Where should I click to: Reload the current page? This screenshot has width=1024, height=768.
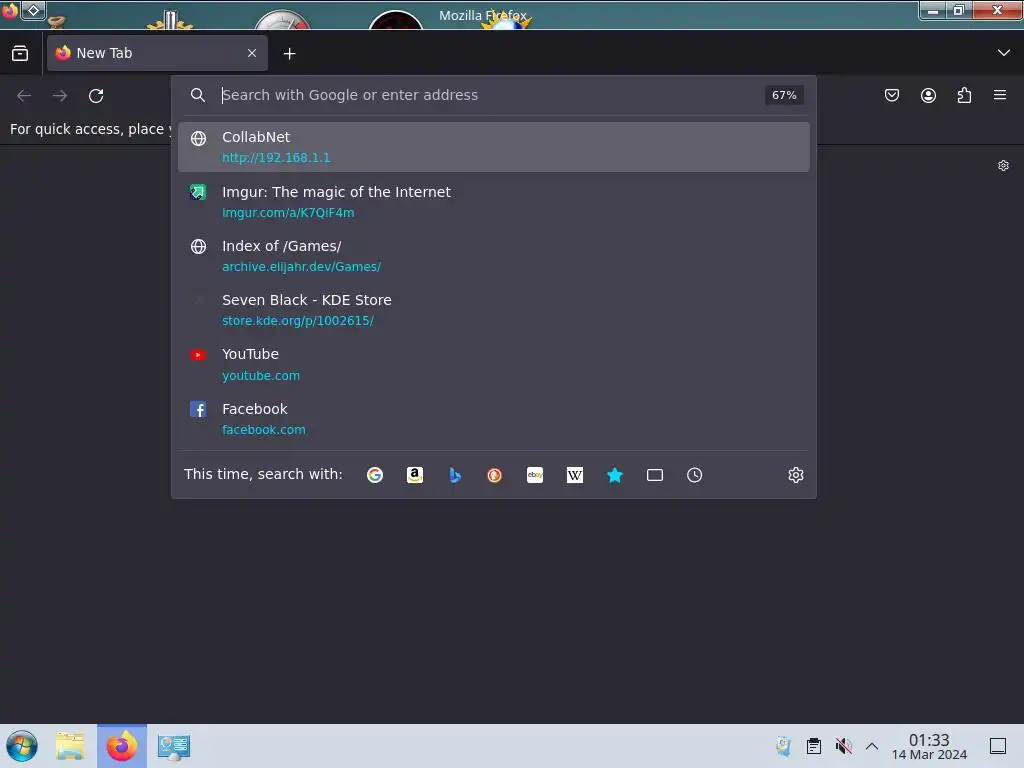point(96,96)
